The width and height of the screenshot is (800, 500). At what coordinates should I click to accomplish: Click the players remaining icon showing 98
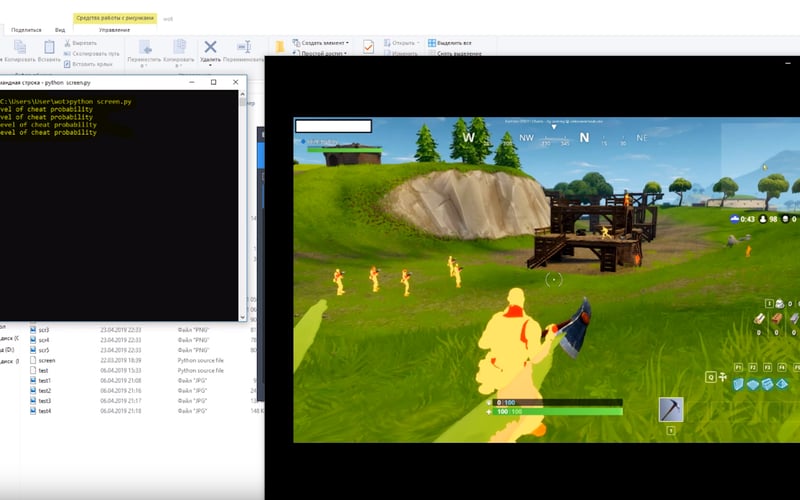tap(763, 219)
